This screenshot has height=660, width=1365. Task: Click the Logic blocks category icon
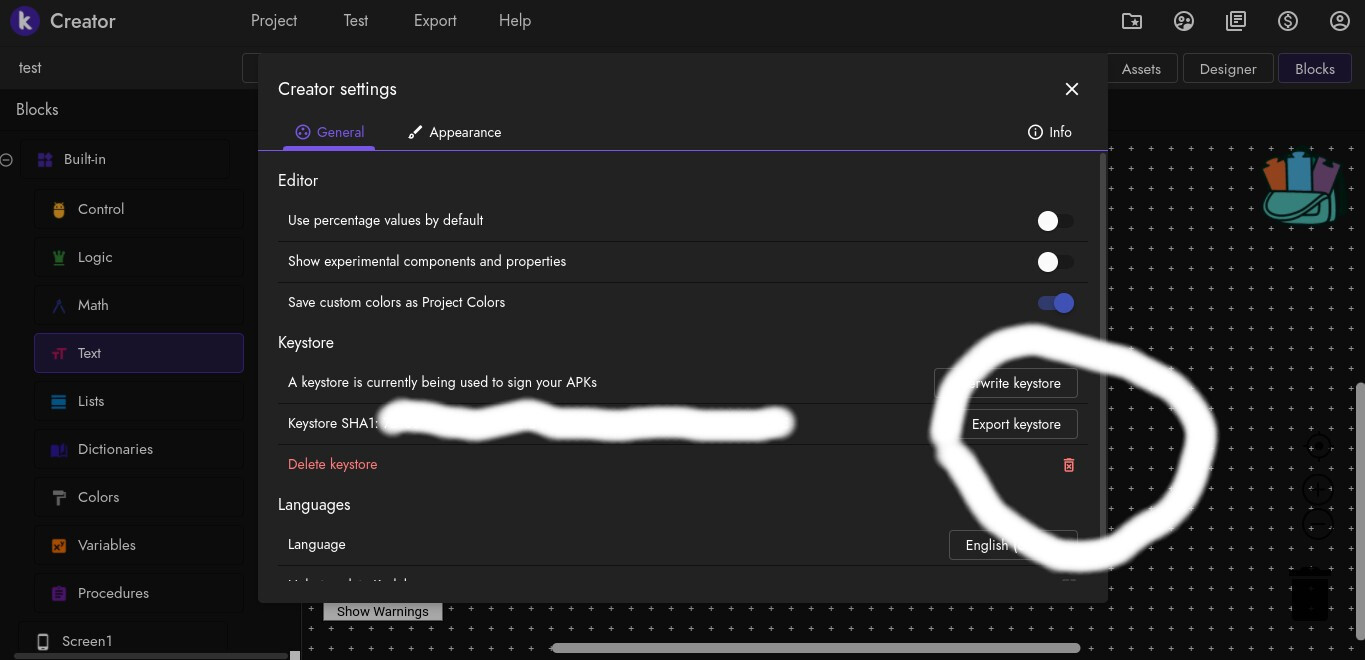[x=58, y=257]
